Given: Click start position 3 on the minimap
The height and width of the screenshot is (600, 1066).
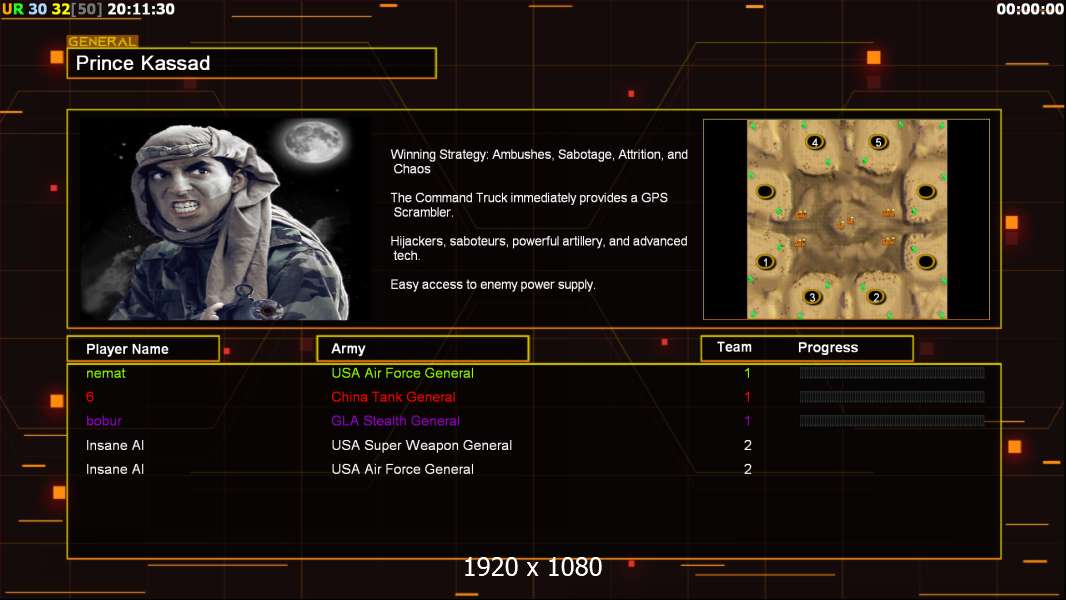Looking at the screenshot, I should tap(812, 297).
